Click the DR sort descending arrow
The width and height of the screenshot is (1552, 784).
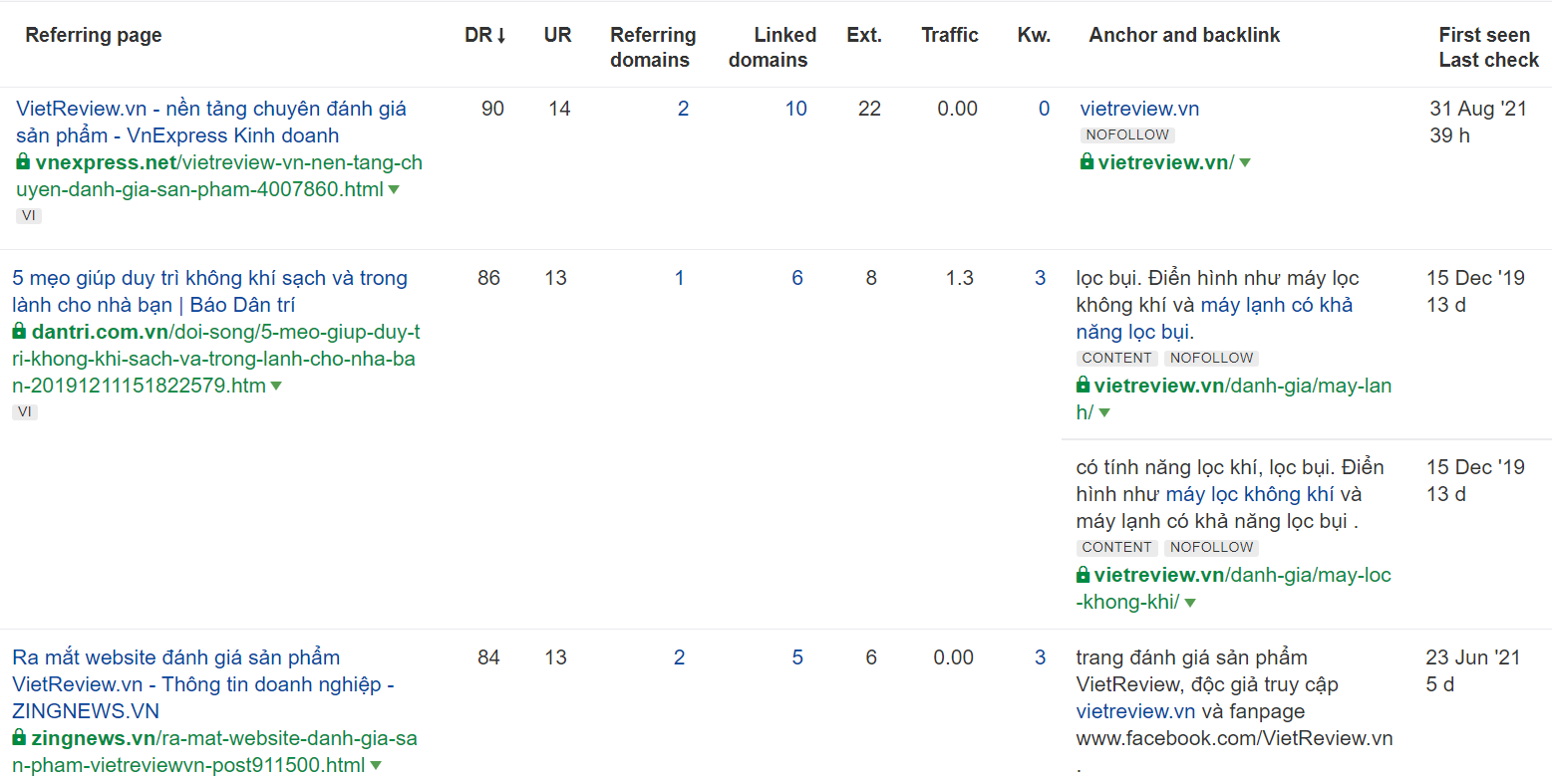[x=501, y=36]
